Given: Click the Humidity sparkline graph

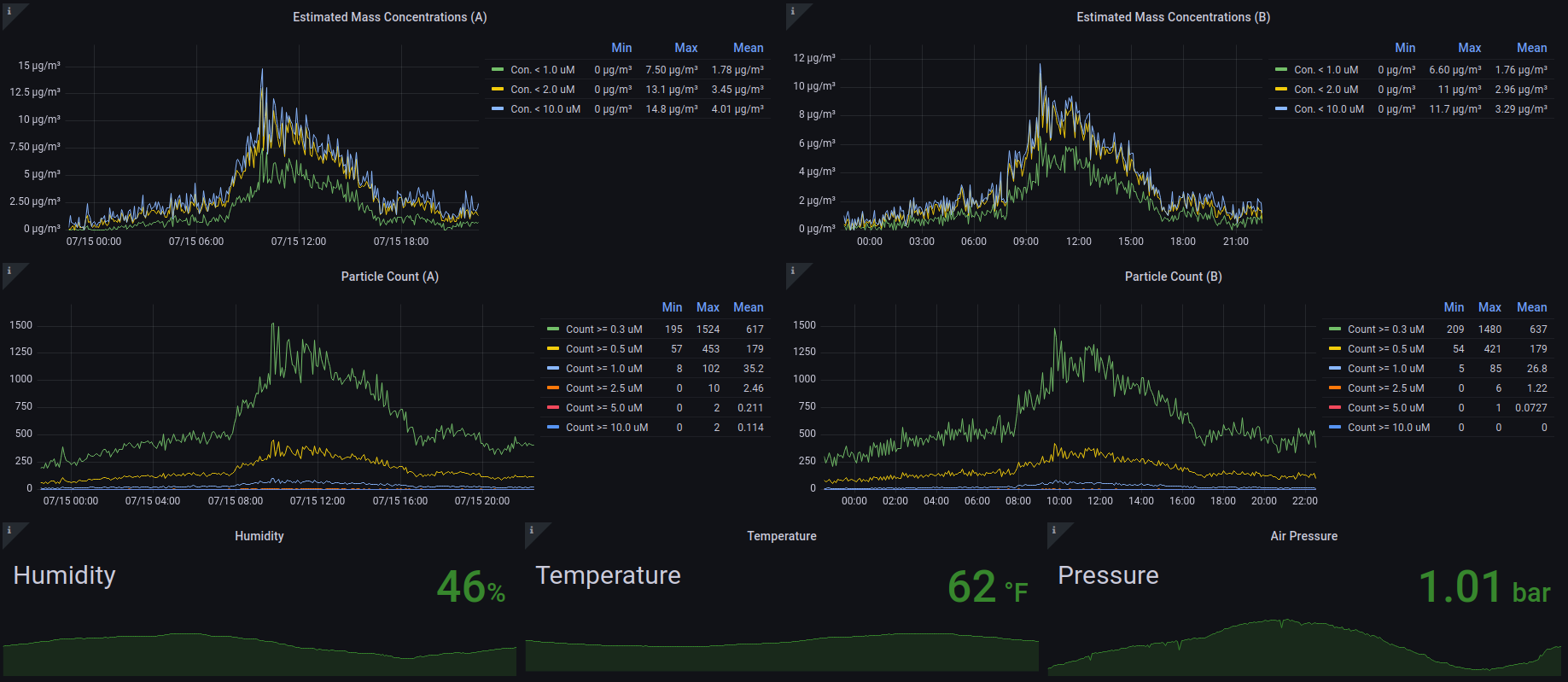Looking at the screenshot, I should 259,653.
